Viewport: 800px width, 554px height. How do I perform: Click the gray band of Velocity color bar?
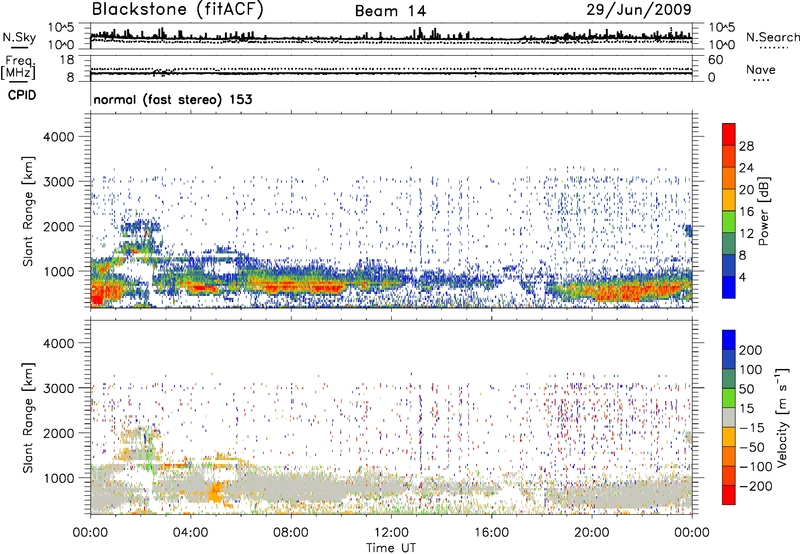point(729,418)
